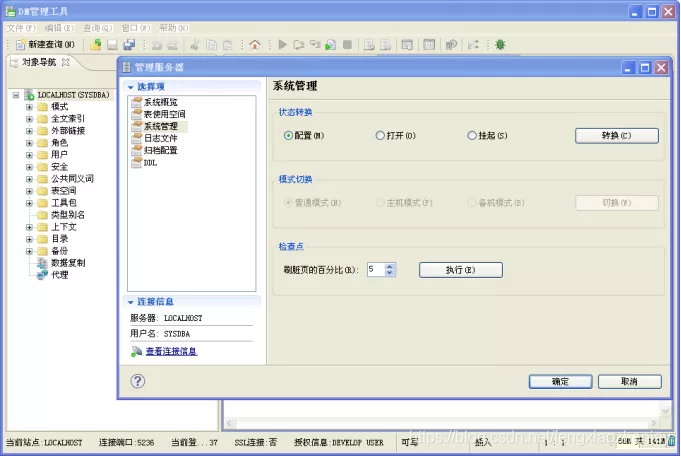Image resolution: width=681 pixels, height=456 pixels.
Task: Click the Redo icon in main toolbar
Action: pyautogui.click(x=173, y=45)
